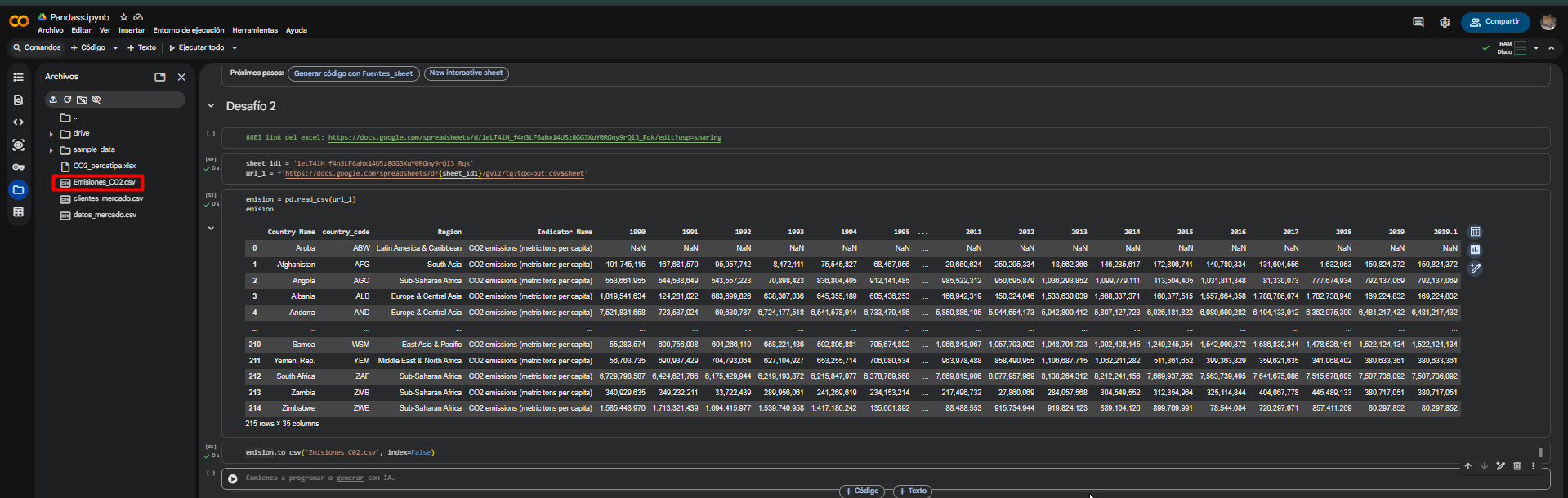Open find and replace sidebar
The image size is (1568, 498).
18,100
